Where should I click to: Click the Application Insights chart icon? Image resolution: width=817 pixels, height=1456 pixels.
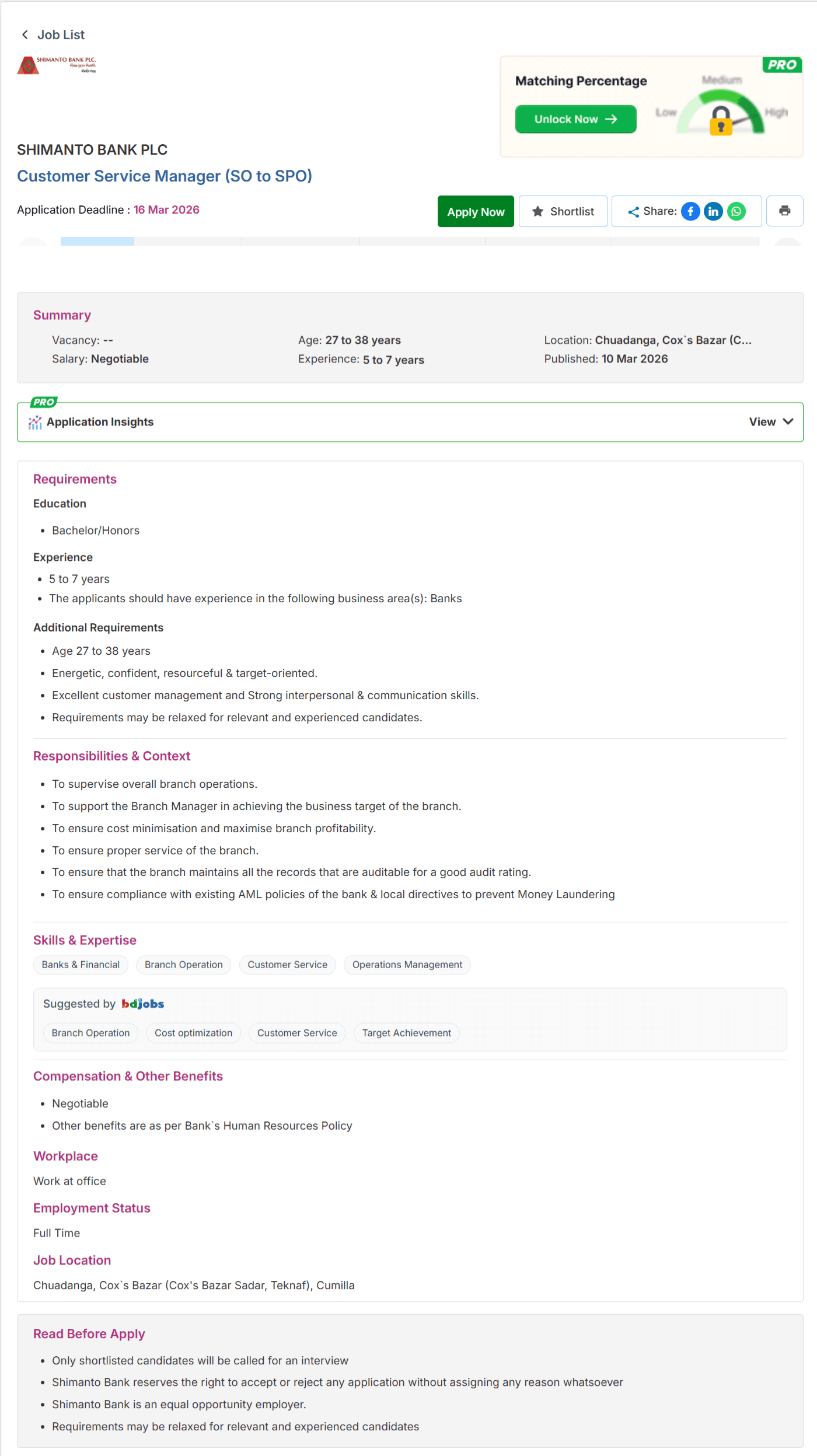pos(35,422)
